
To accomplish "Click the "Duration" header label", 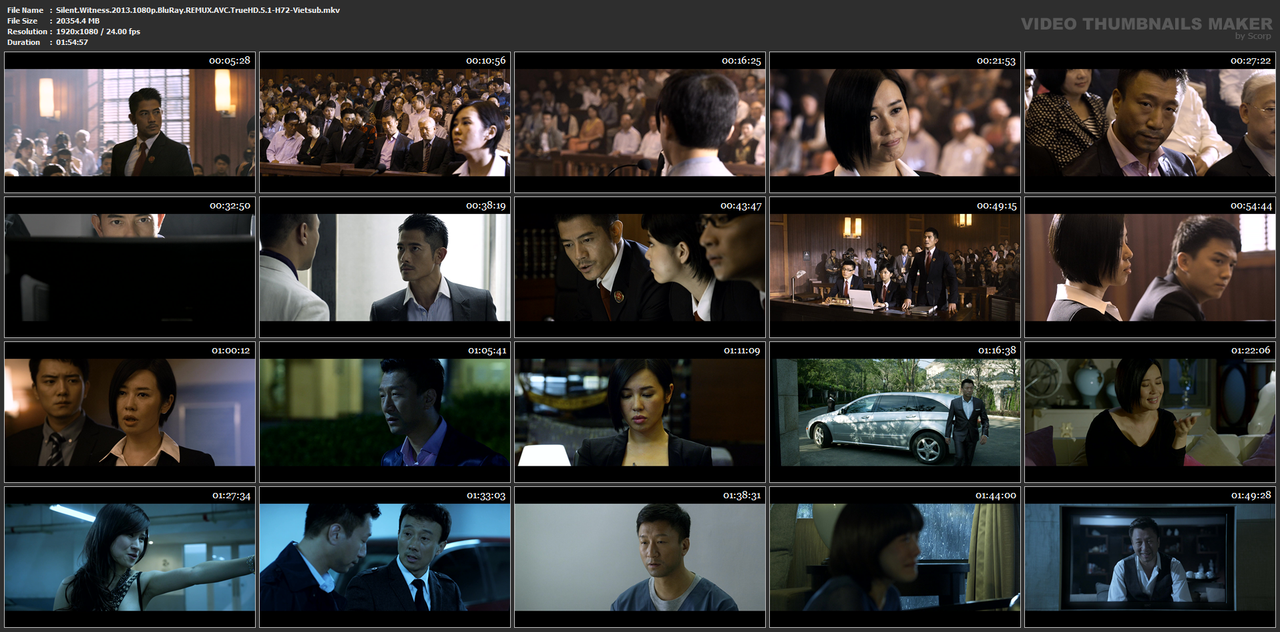I will (23, 43).
